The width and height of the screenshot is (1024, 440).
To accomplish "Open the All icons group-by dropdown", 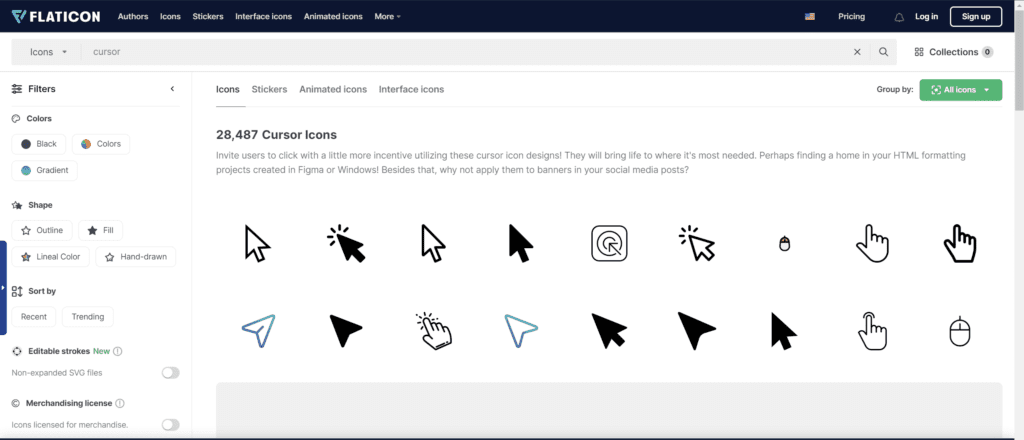I will [x=961, y=90].
